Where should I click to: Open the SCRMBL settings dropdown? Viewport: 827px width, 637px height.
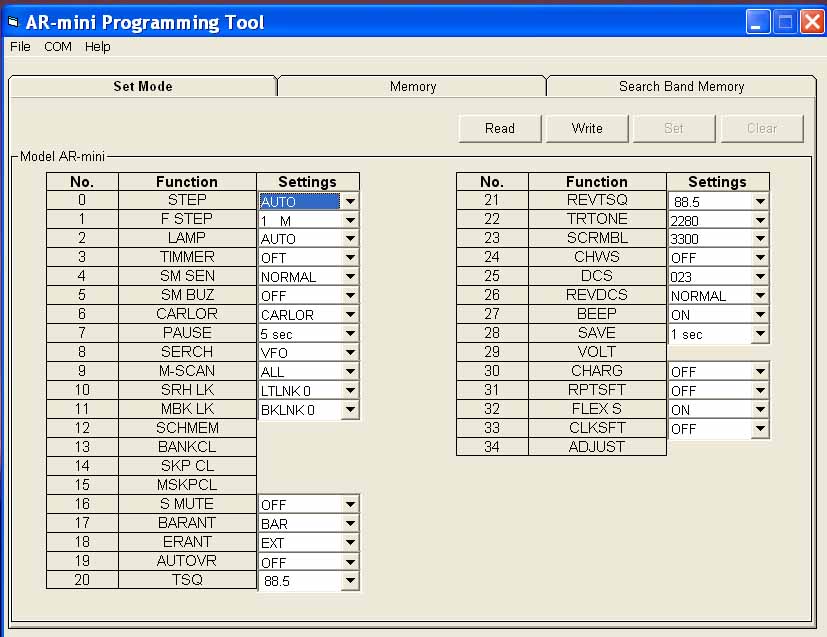(759, 239)
